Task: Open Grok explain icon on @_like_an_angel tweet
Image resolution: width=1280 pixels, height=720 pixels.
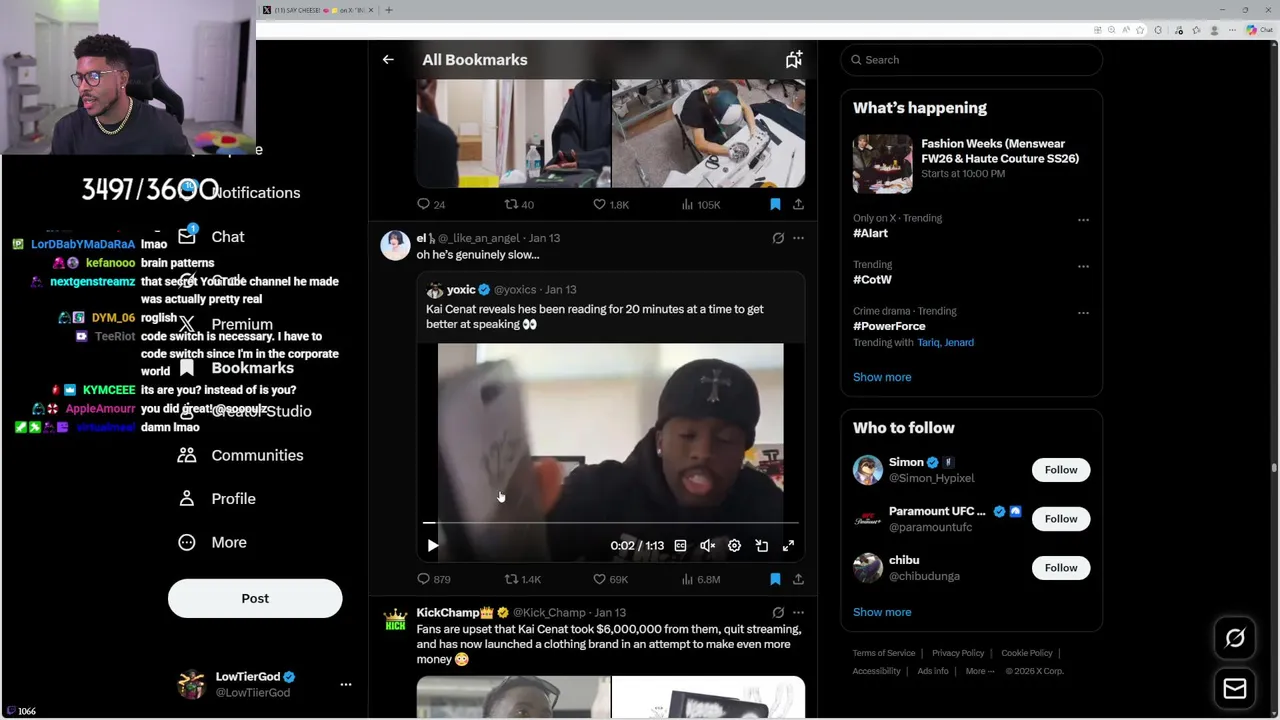Action: pos(778,238)
